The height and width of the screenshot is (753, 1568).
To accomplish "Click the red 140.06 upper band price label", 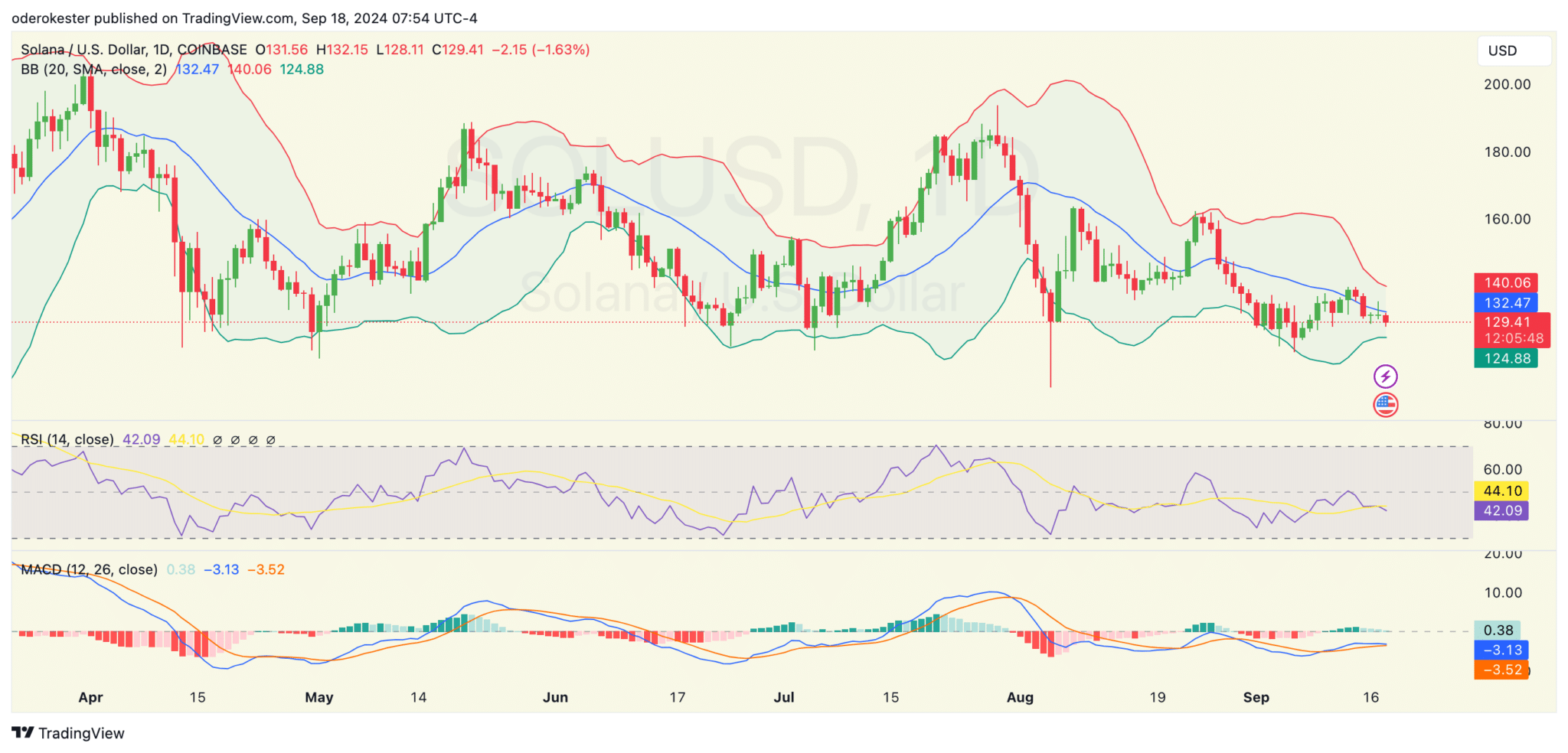I will pos(1506,283).
